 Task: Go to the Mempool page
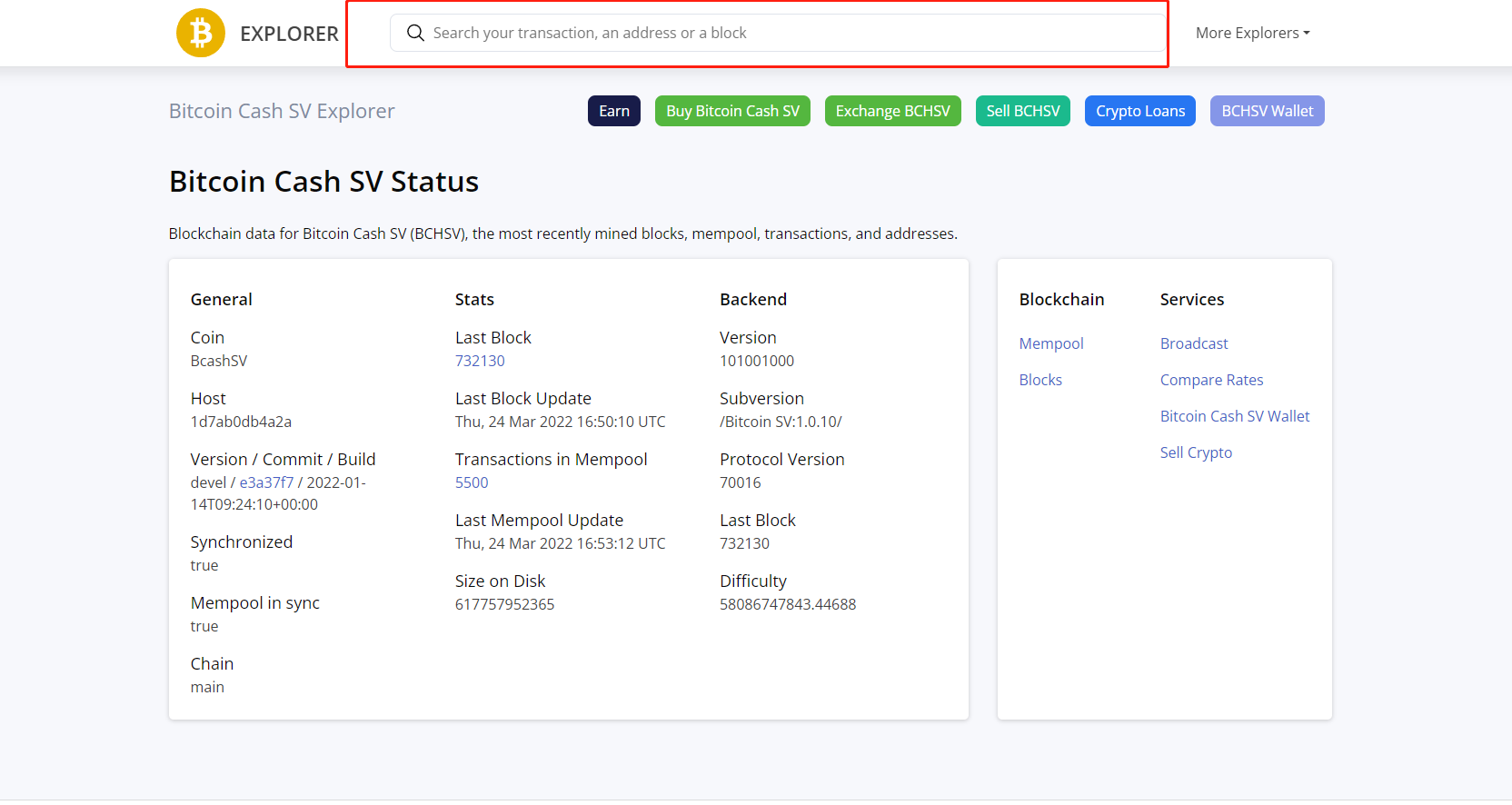click(x=1051, y=343)
